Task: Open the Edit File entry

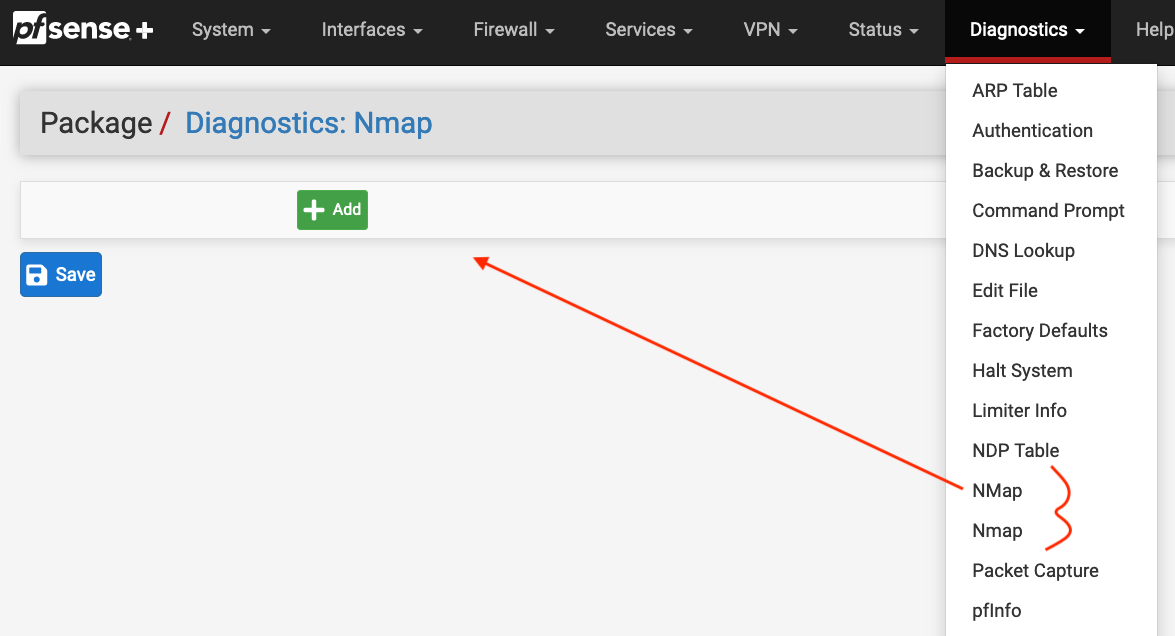Action: 1004,291
